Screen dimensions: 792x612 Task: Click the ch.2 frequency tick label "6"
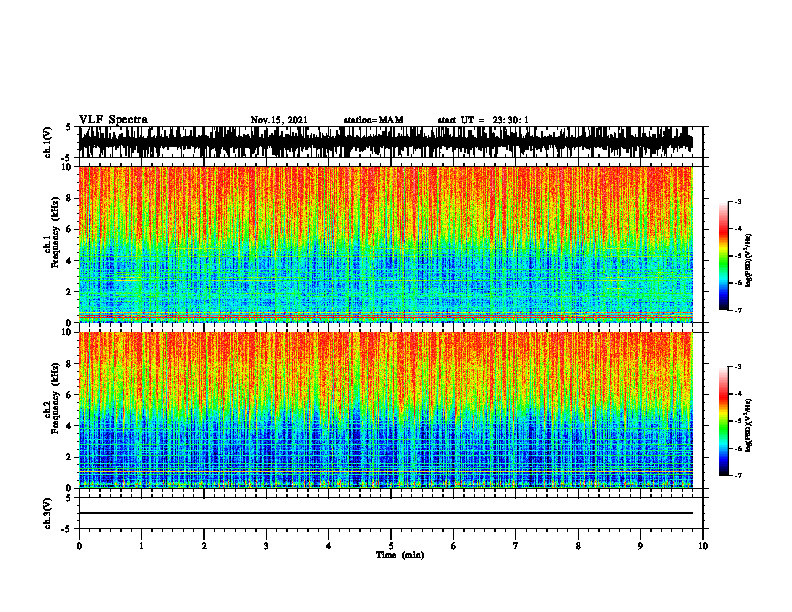click(x=70, y=395)
